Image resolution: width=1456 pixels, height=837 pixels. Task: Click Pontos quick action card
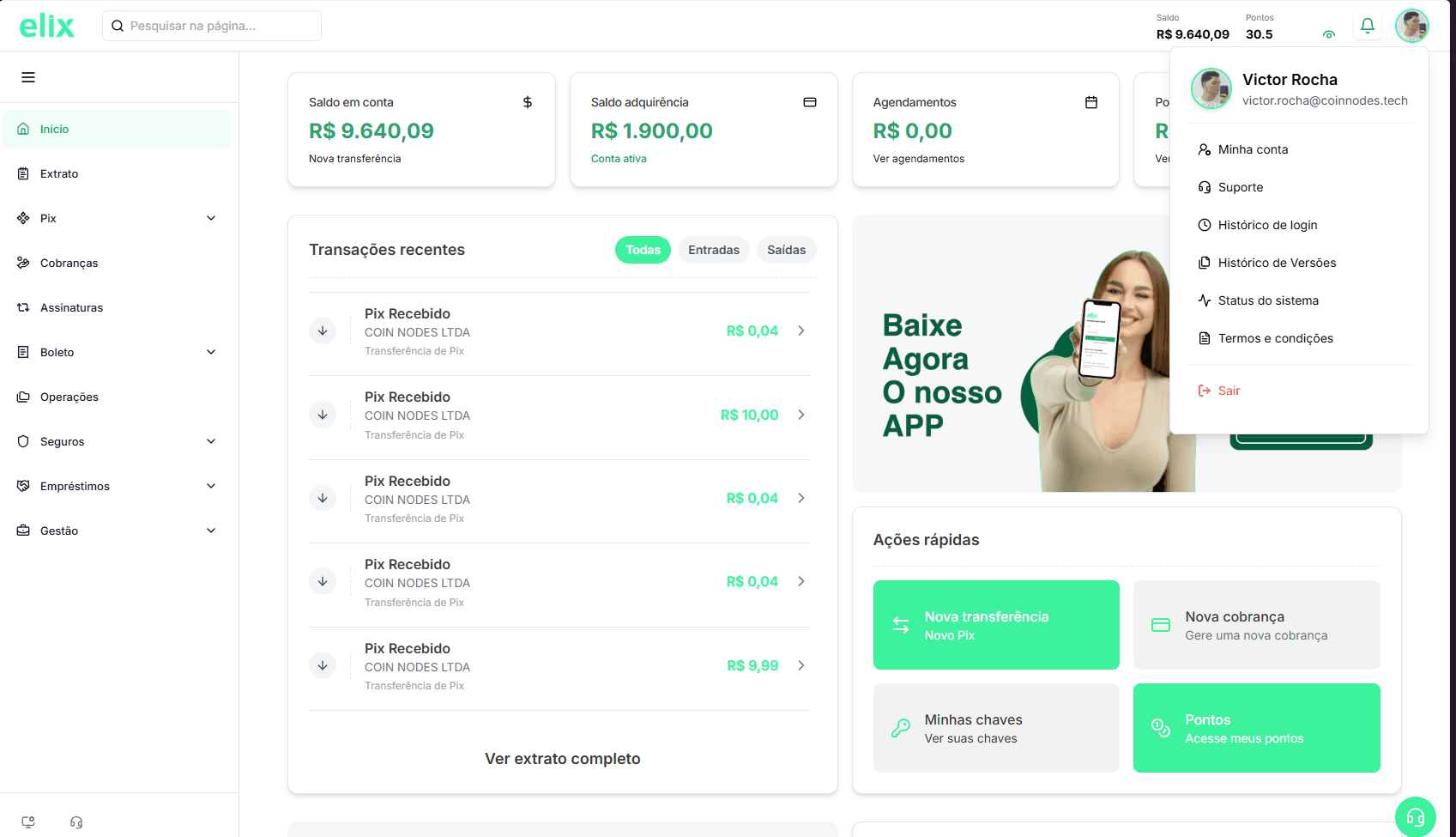[x=1257, y=728]
